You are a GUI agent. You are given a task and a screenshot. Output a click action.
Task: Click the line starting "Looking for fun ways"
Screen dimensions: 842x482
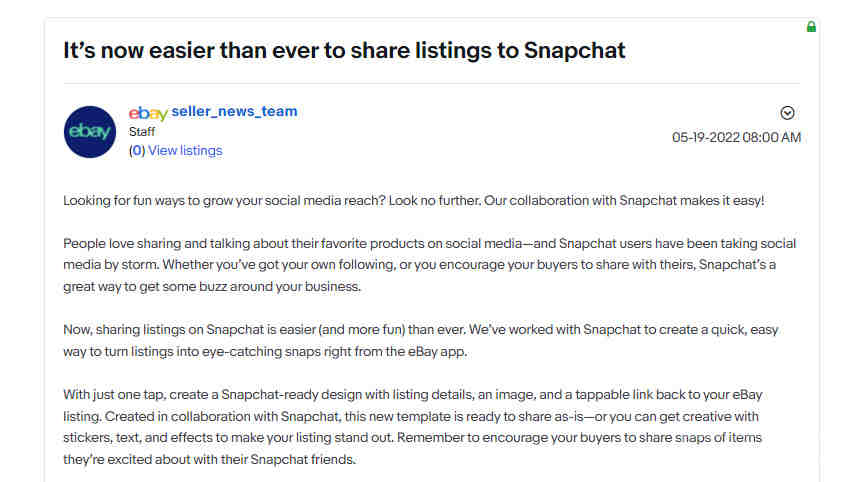click(x=413, y=201)
